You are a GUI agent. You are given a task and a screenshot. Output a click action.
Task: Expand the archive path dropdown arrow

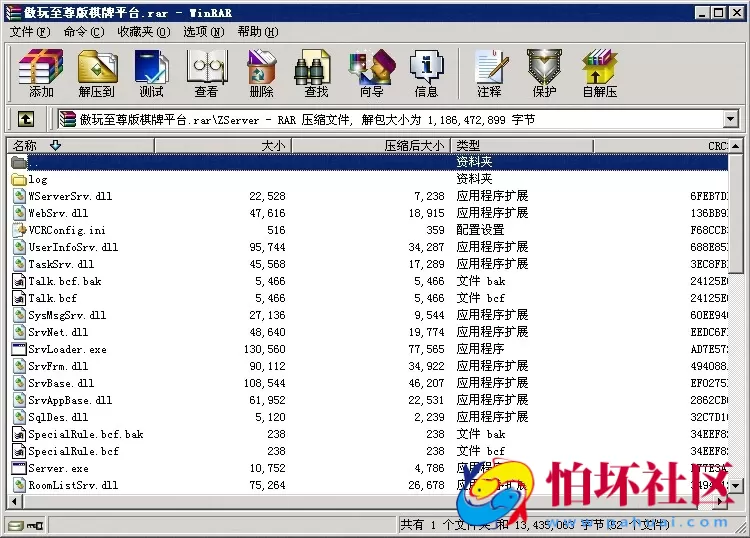[730, 119]
